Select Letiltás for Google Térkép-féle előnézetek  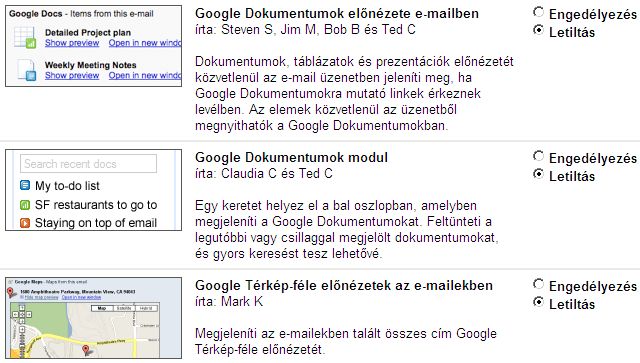pos(538,302)
